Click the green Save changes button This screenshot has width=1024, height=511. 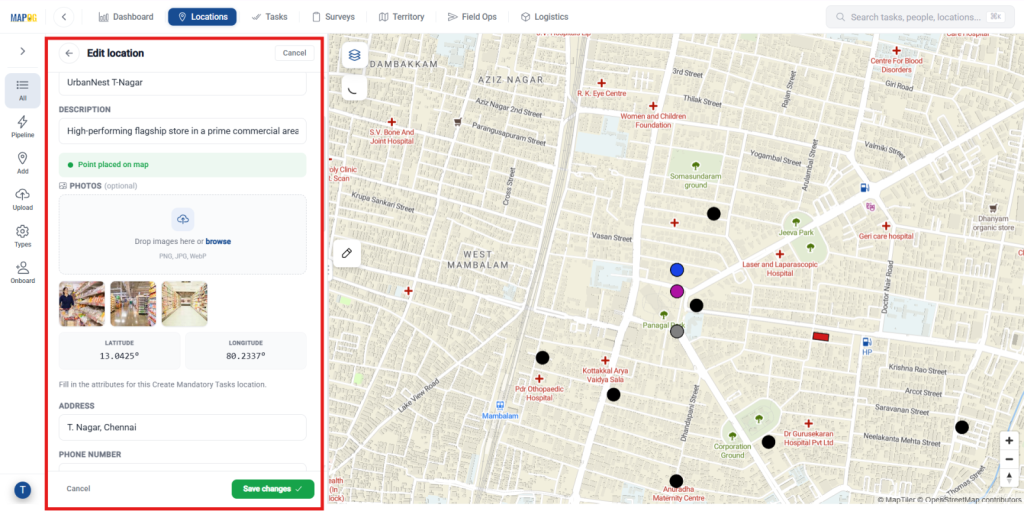coord(273,489)
